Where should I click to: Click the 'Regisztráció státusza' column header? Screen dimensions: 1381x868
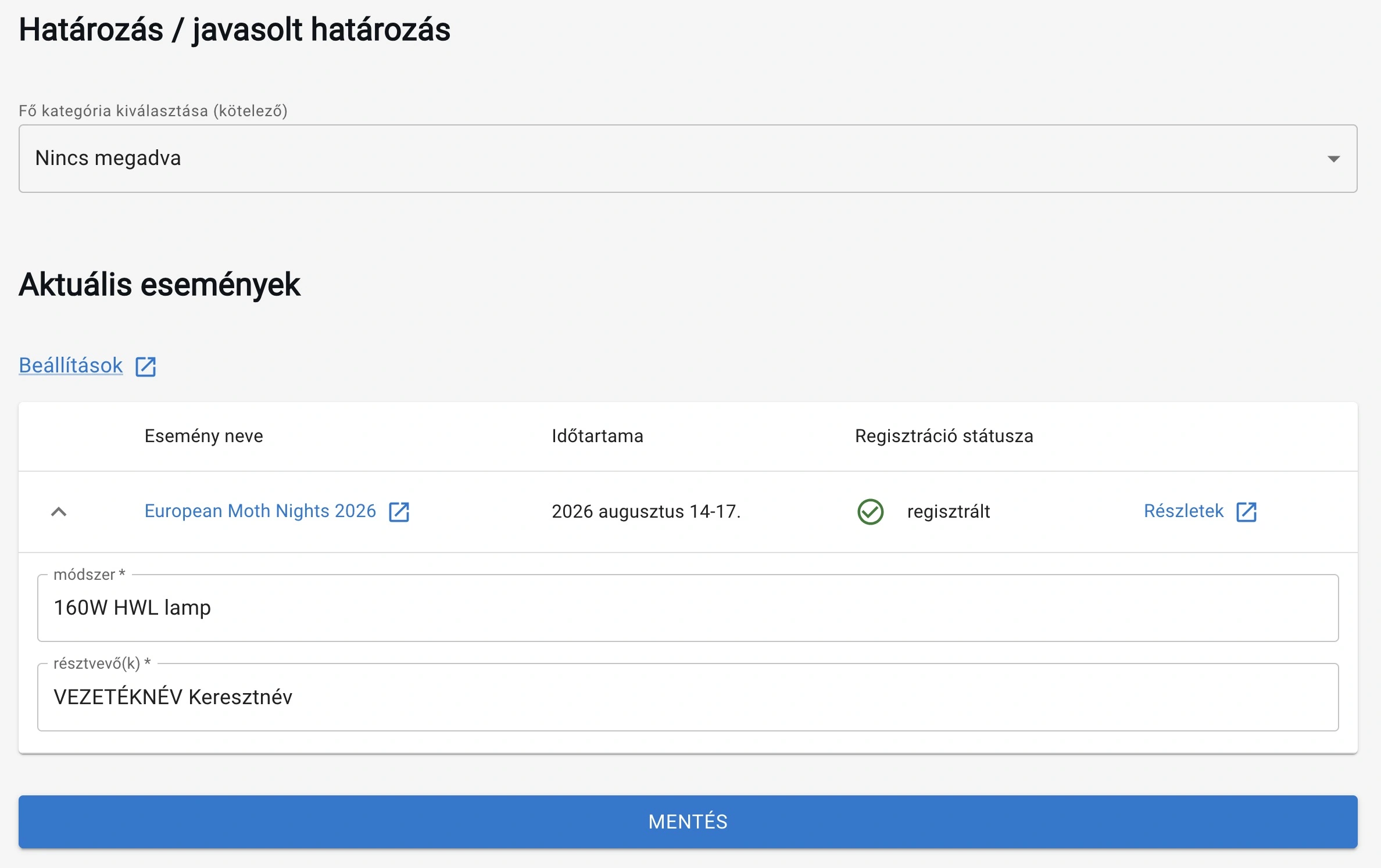[944, 436]
